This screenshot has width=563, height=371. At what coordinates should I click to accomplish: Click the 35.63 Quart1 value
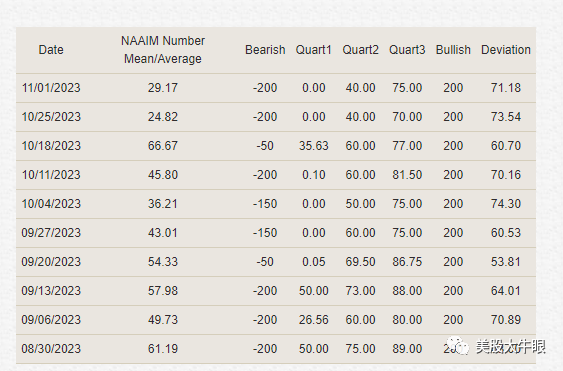pos(313,146)
